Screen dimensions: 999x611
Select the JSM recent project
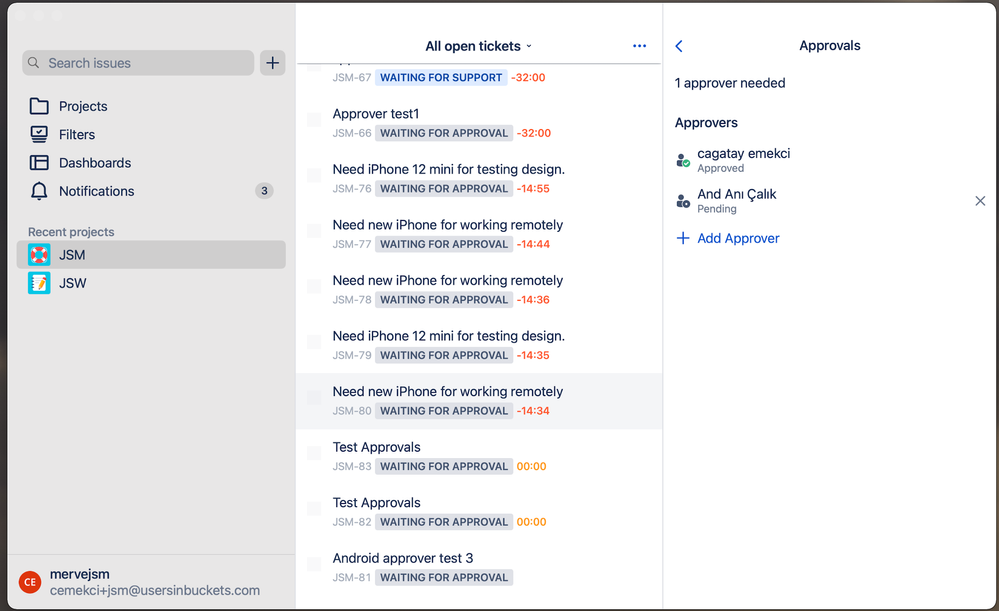click(151, 255)
